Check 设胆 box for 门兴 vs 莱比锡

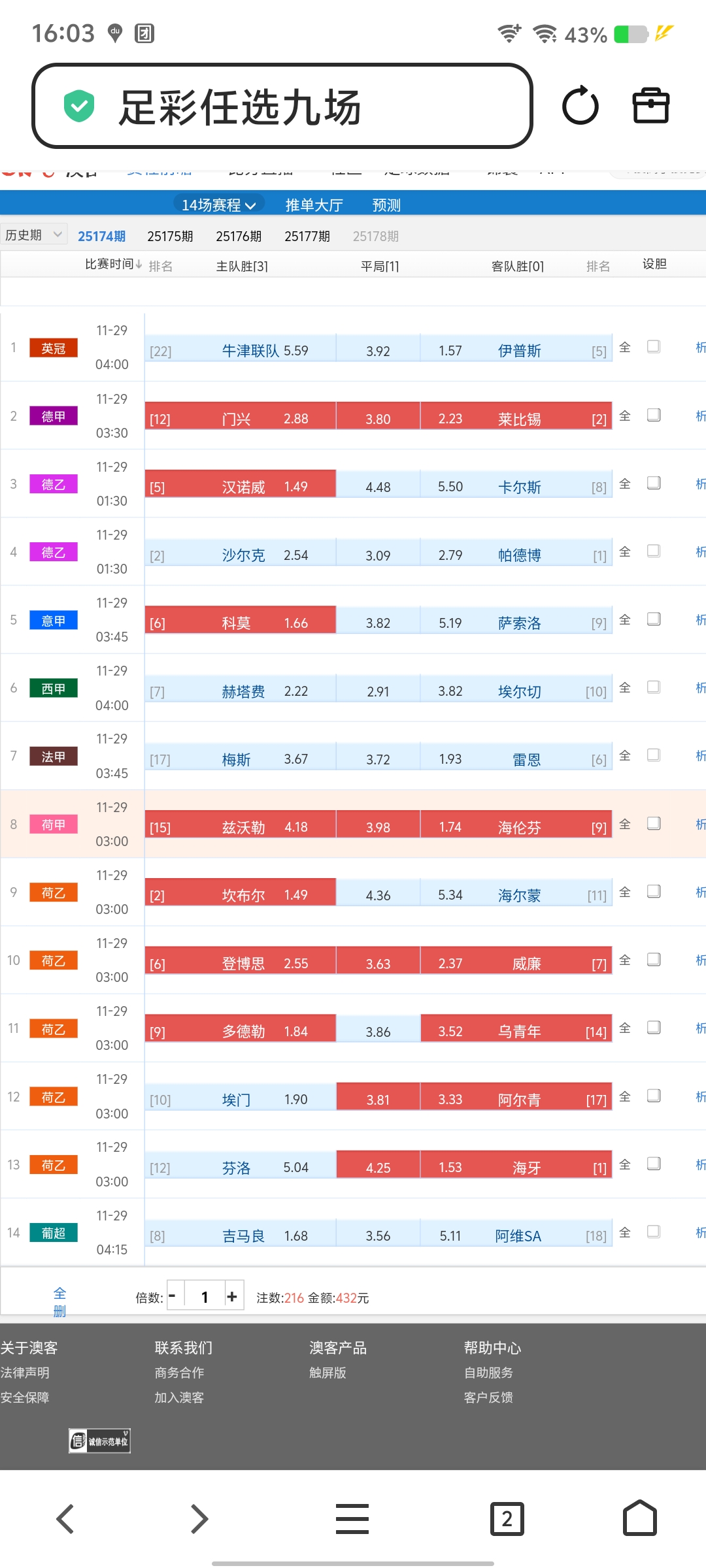pos(653,415)
